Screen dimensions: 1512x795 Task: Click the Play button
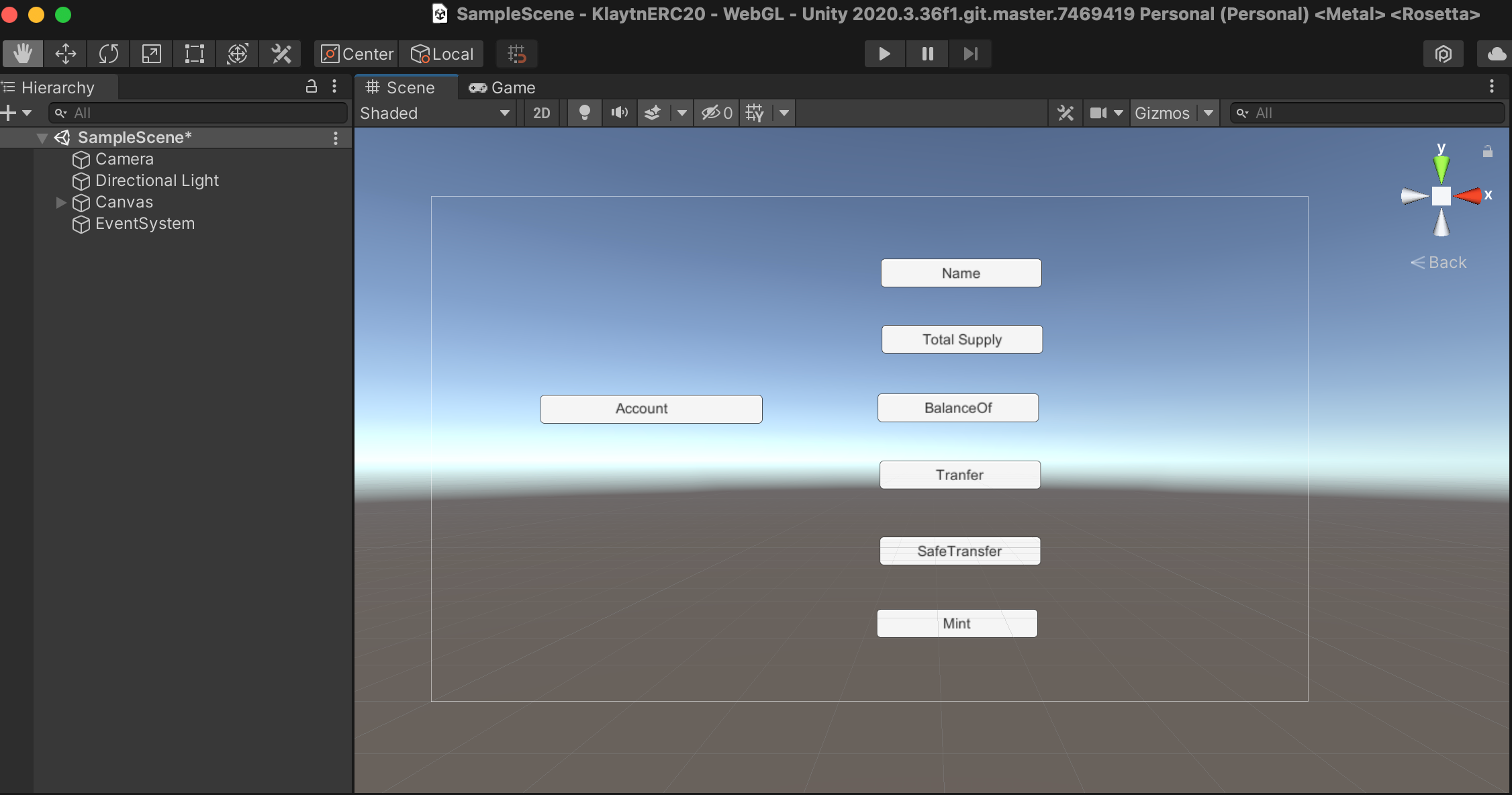884,54
